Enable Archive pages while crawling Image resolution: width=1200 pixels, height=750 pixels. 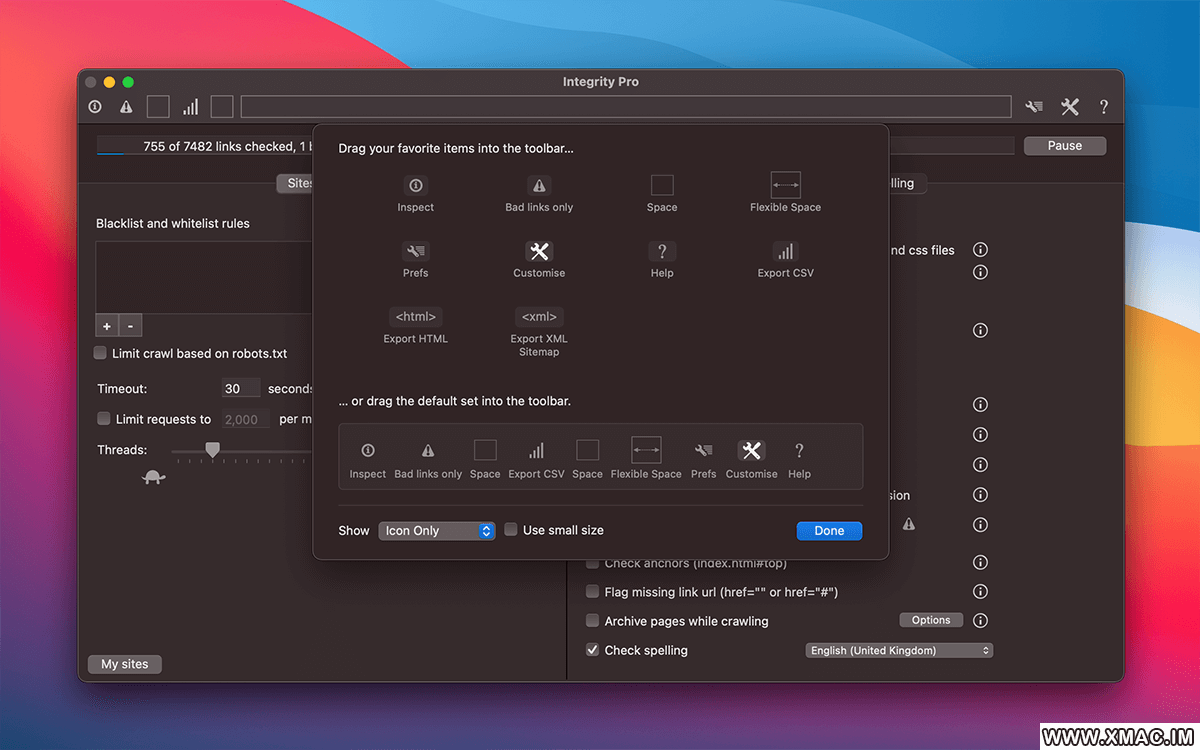[x=593, y=621]
